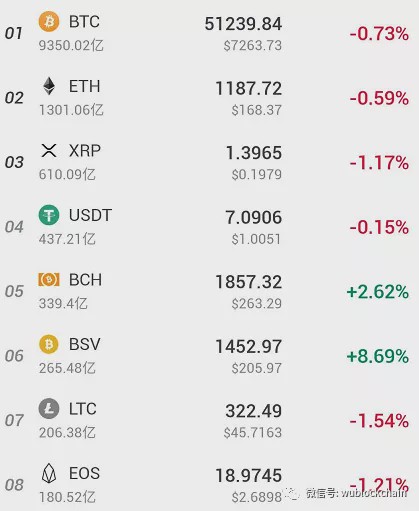This screenshot has height=511, width=419.
Task: Click the yellow BSV coin icon
Action: [x=49, y=344]
